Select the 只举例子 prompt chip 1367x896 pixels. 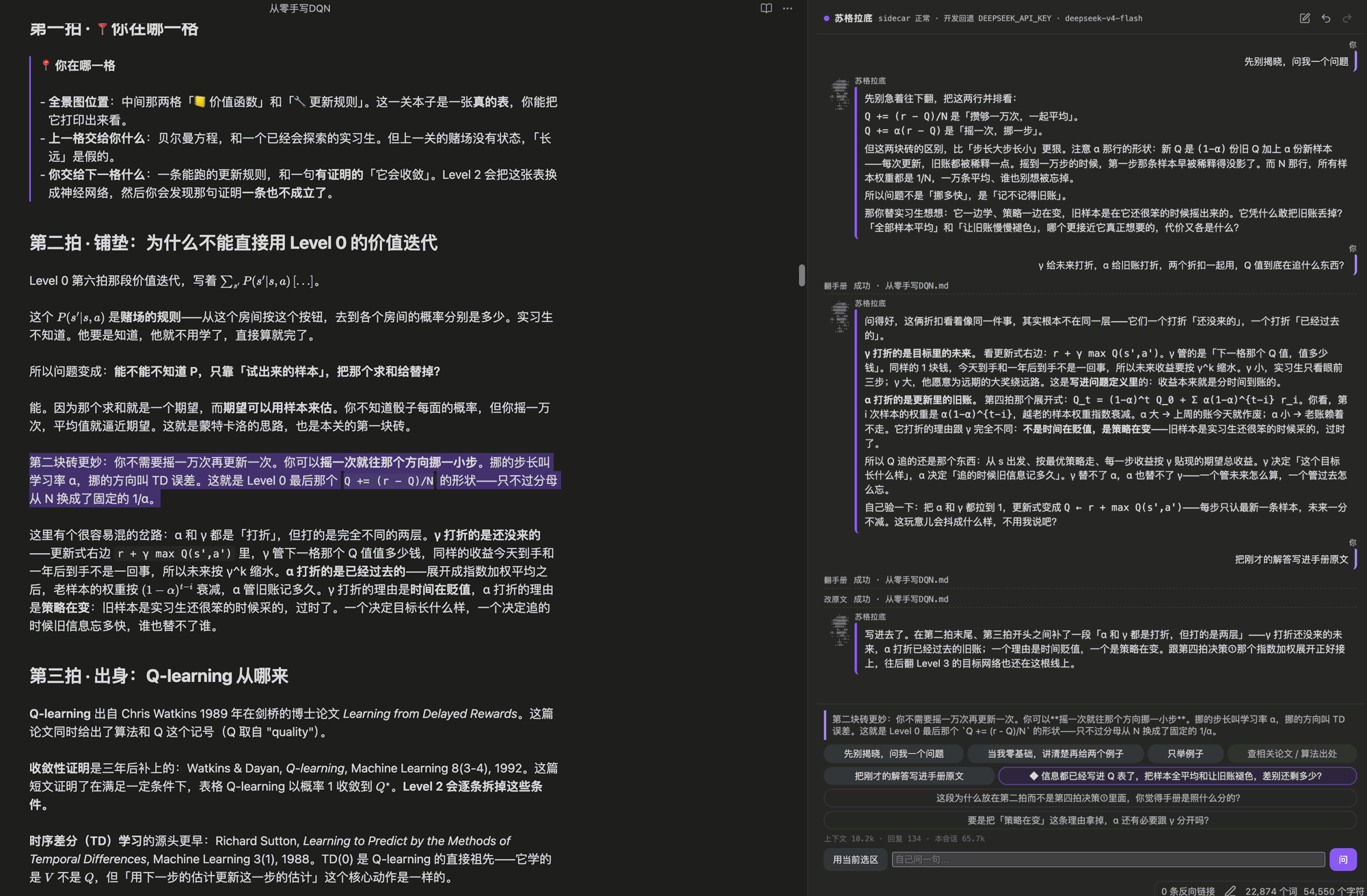[1185, 754]
